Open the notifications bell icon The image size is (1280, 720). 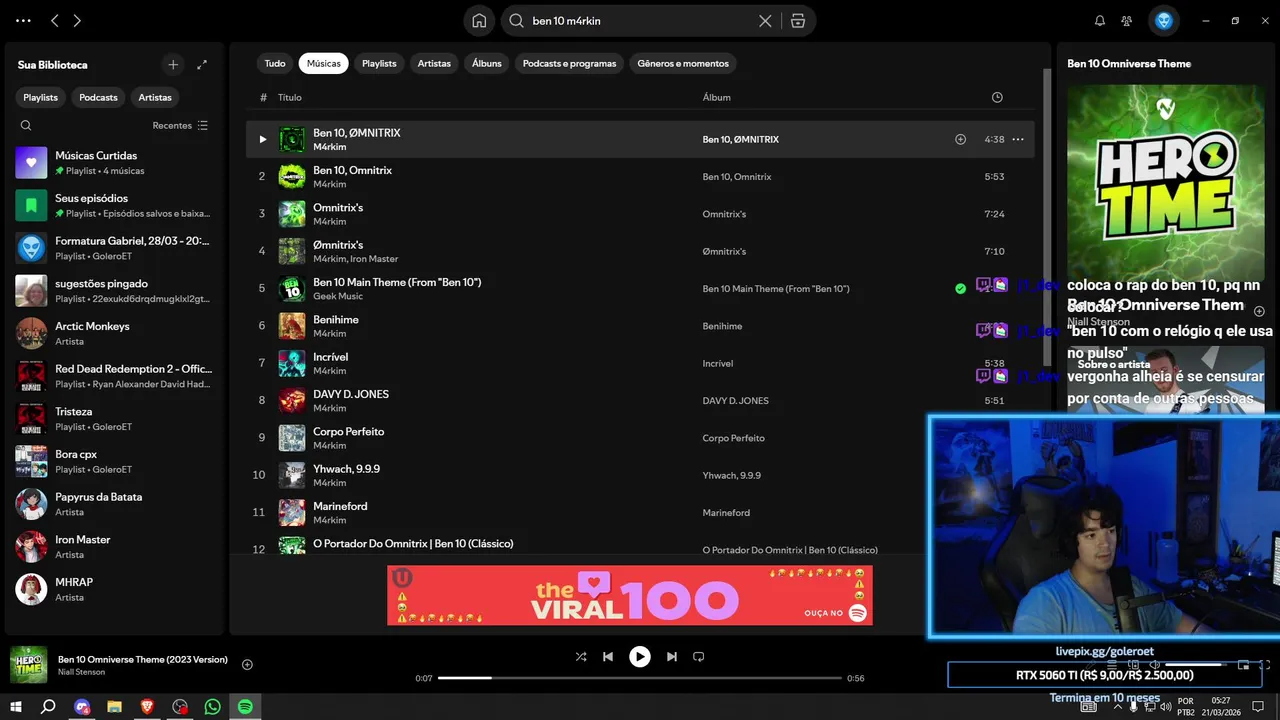click(x=1100, y=21)
